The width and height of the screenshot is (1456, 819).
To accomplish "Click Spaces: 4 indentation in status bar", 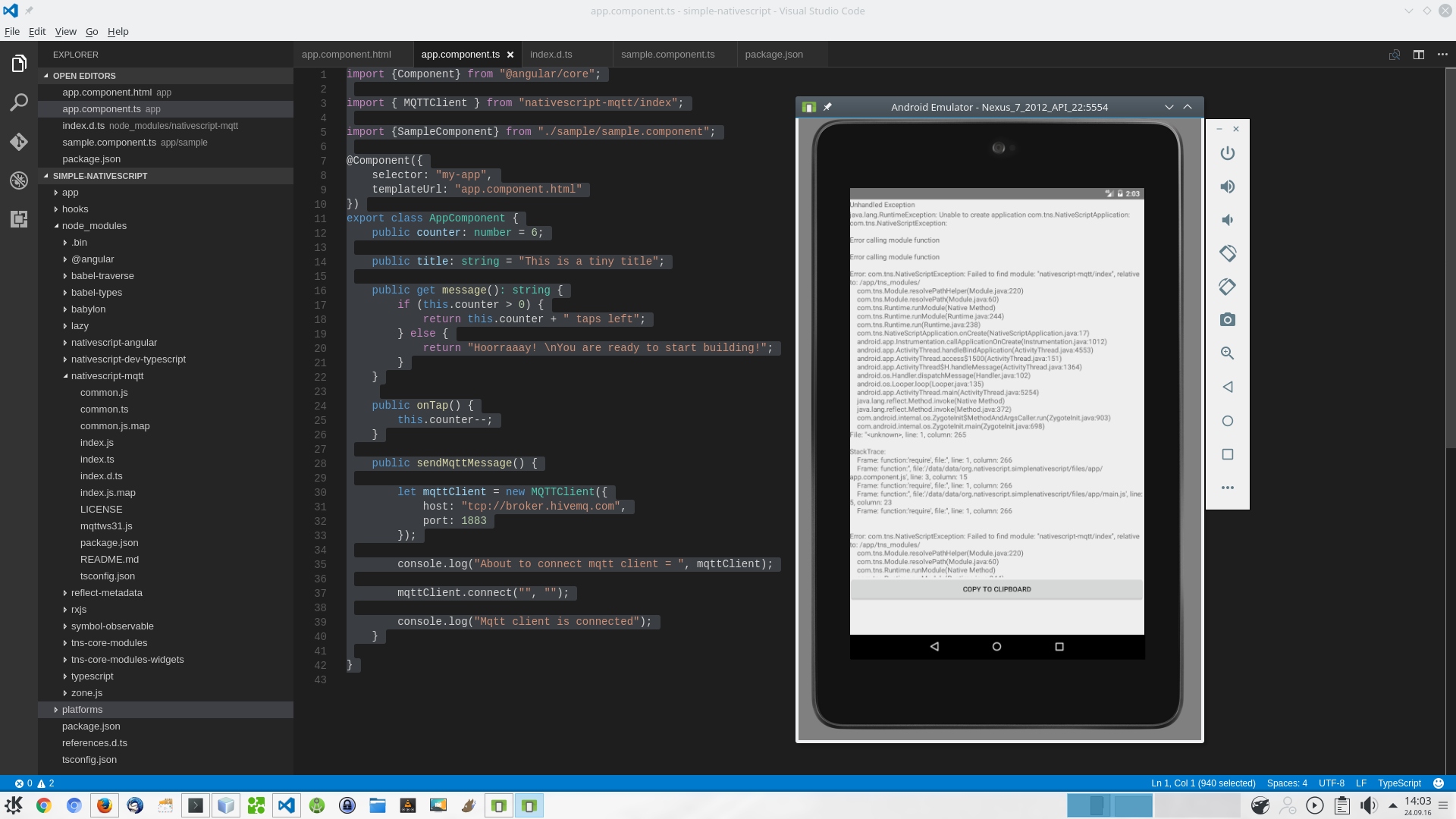I will tap(1287, 783).
